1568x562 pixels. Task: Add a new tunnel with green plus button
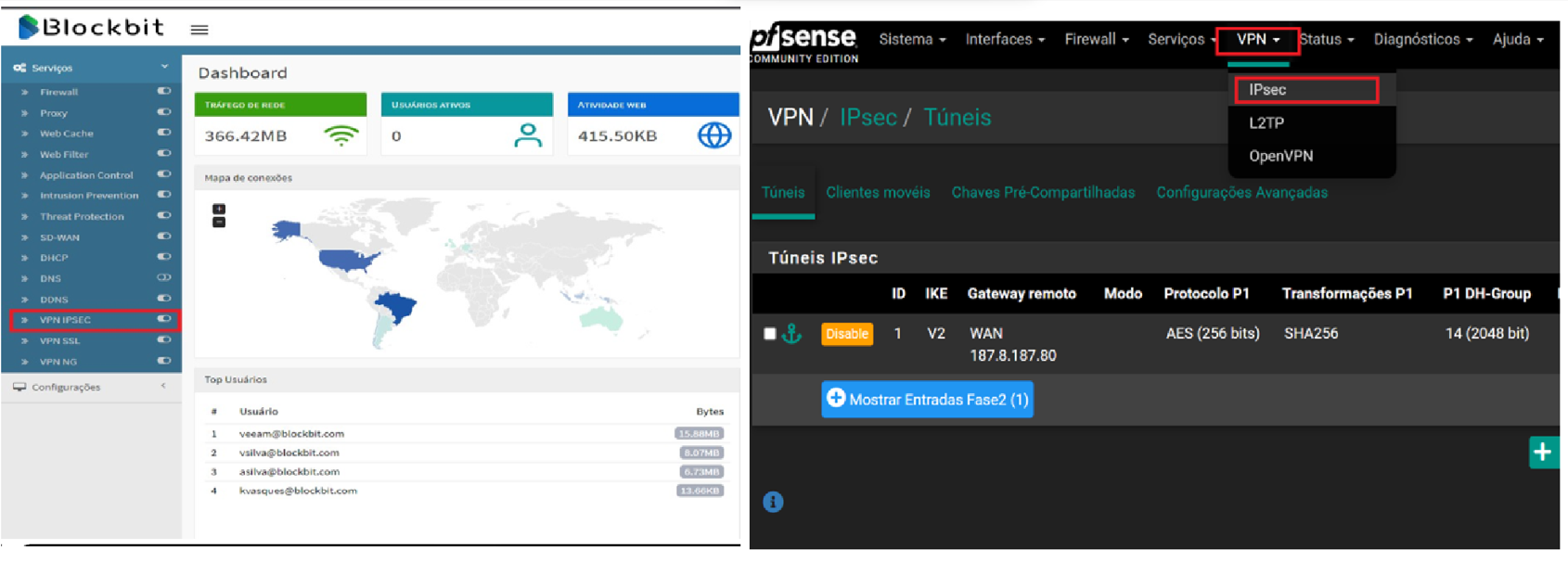point(1543,452)
